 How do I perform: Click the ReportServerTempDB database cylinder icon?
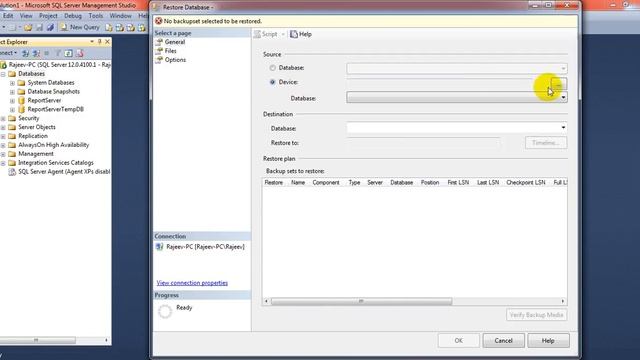pyautogui.click(x=22, y=109)
